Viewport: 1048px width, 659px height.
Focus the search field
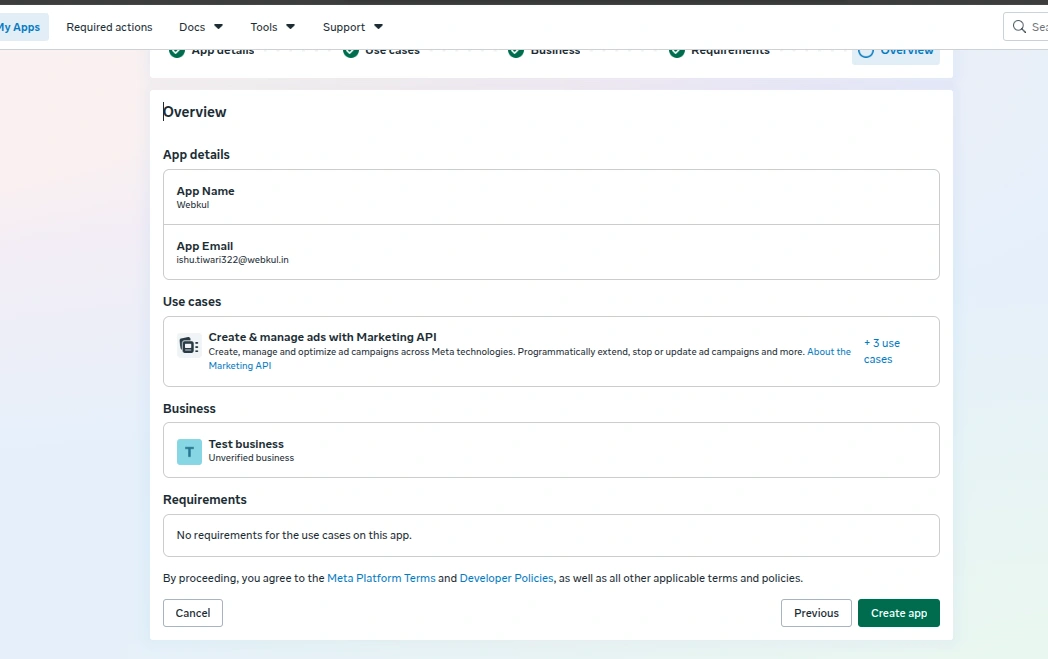[1025, 27]
